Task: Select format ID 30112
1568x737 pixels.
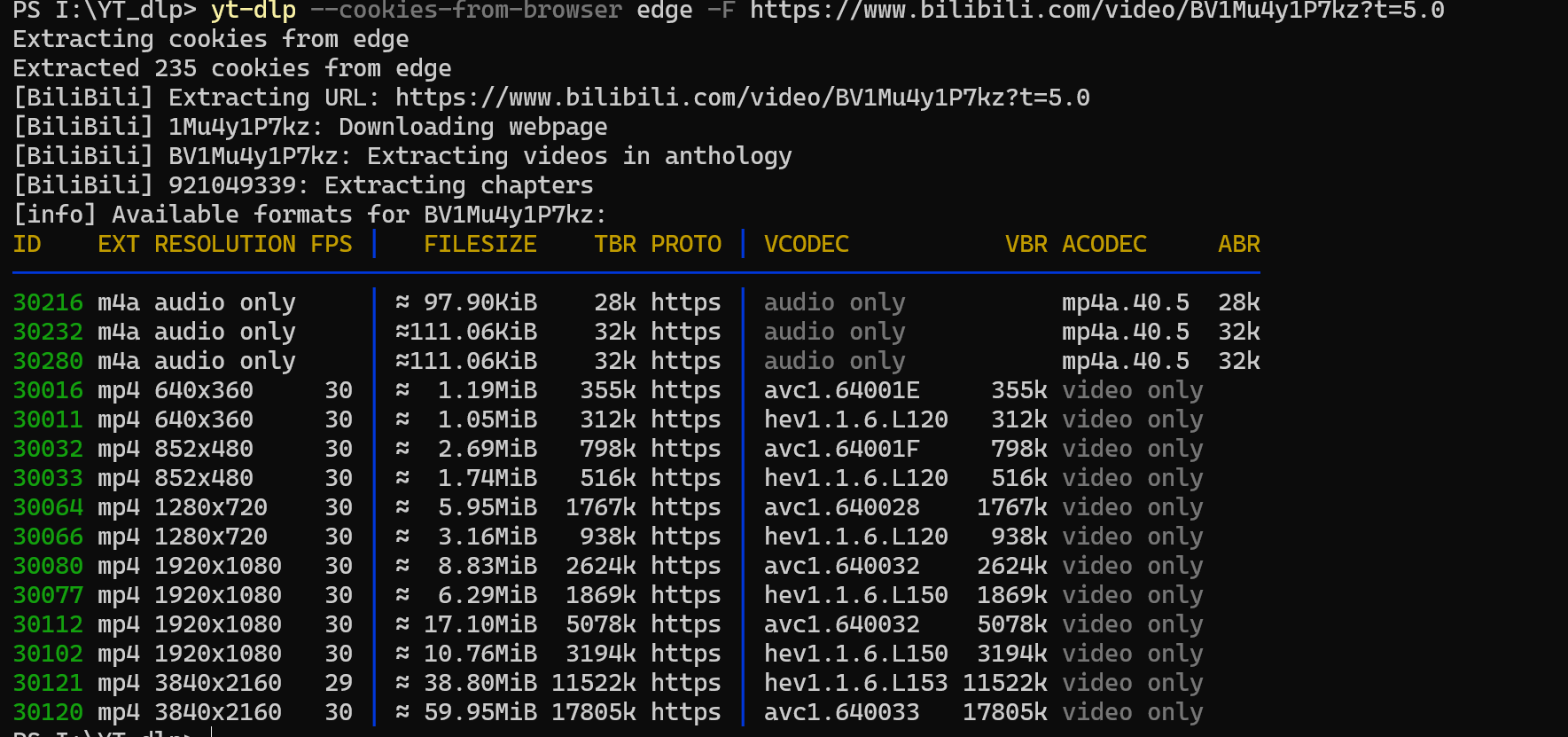Action: tap(48, 624)
